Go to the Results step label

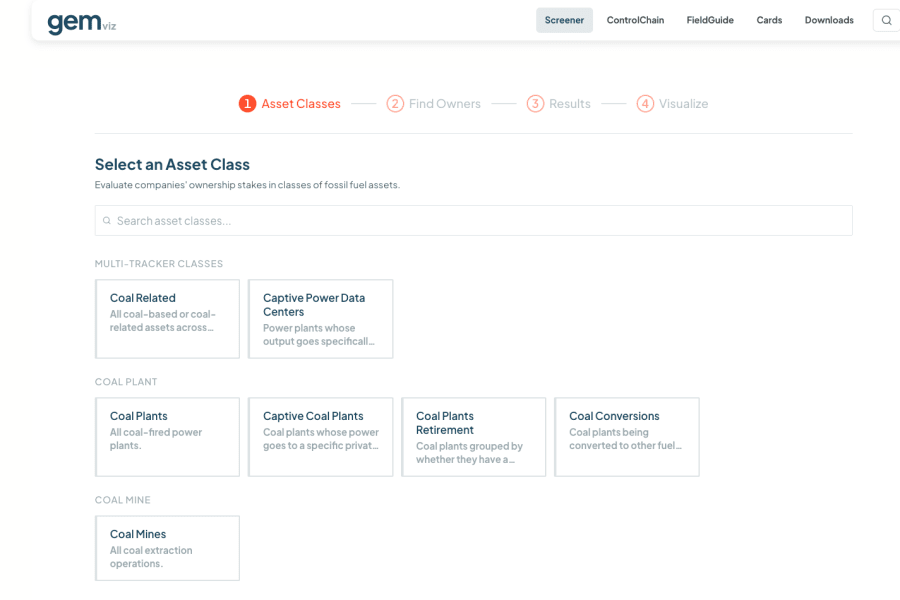pos(570,104)
